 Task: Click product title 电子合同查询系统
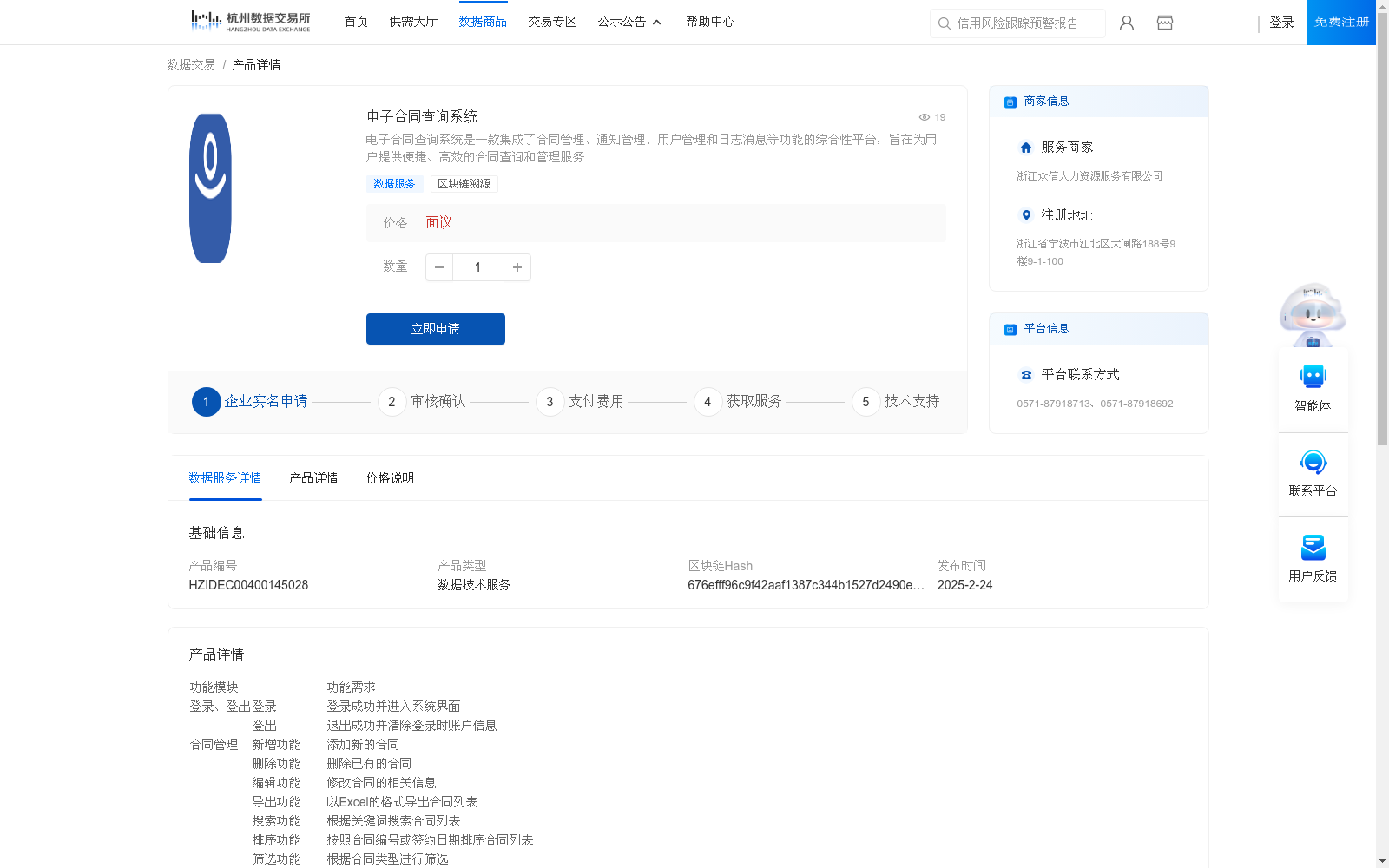tap(422, 117)
